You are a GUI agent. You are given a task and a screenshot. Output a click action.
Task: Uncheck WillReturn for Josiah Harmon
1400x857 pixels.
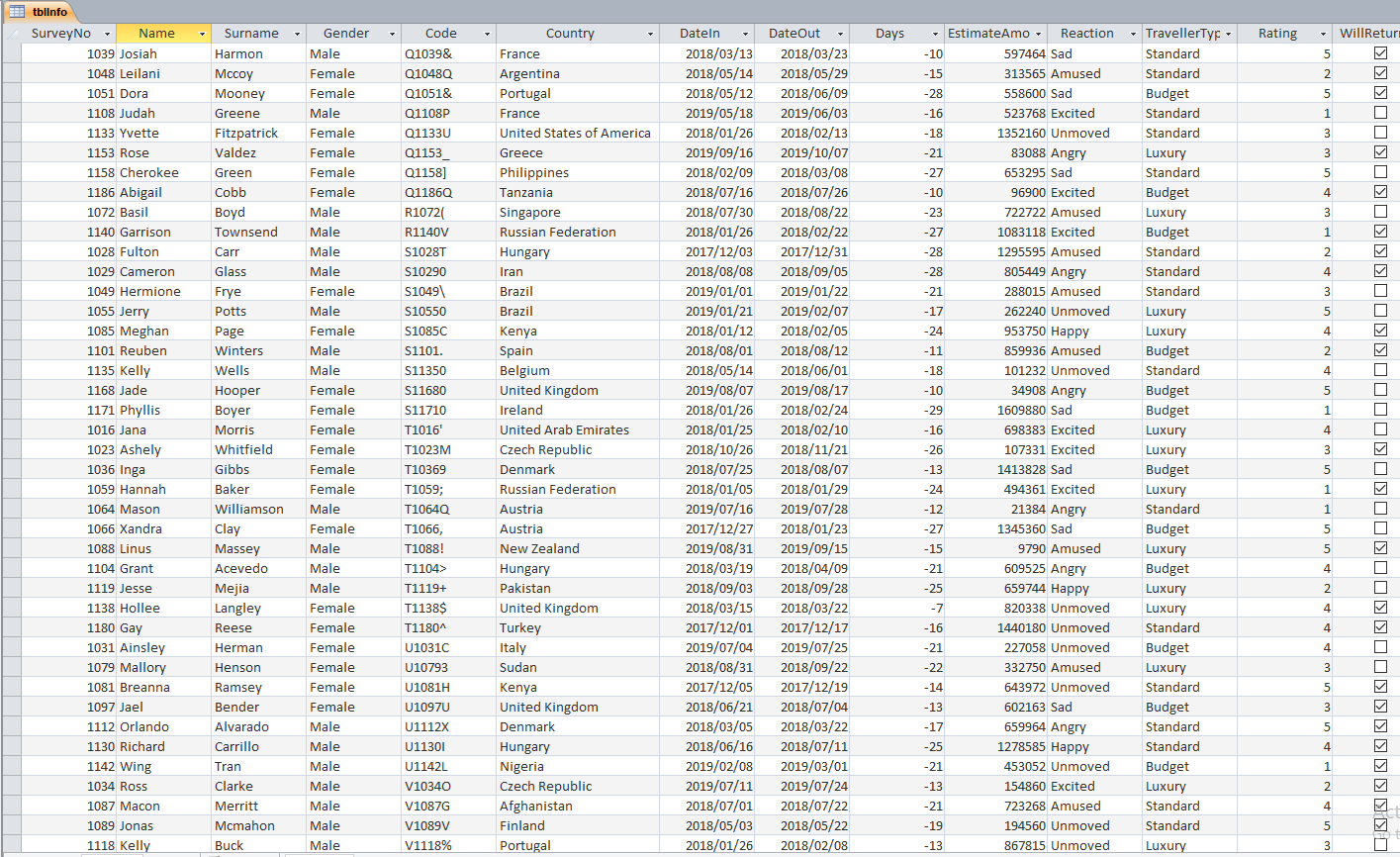point(1380,52)
